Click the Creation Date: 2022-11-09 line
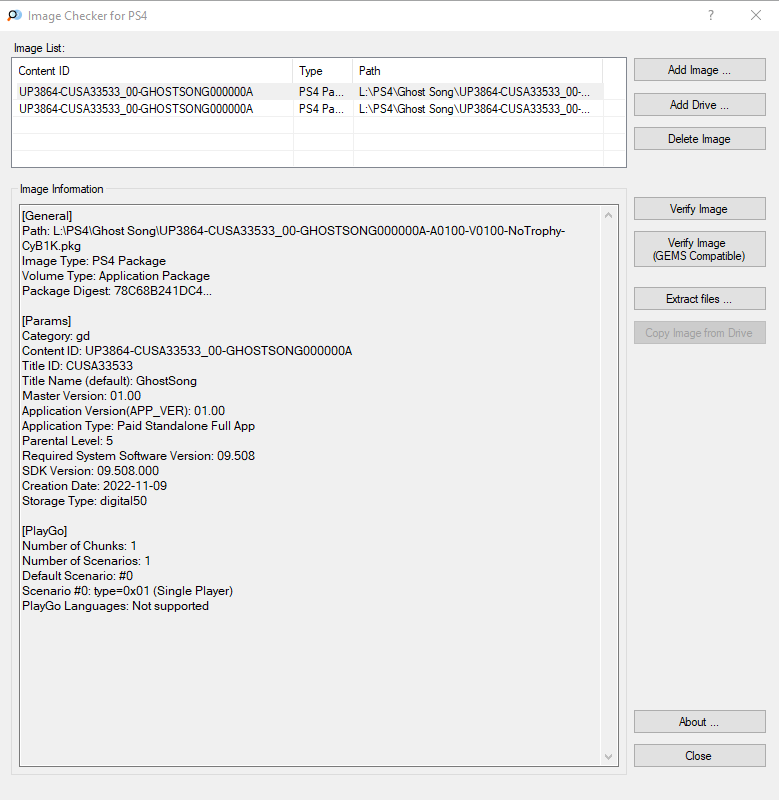 (x=94, y=486)
